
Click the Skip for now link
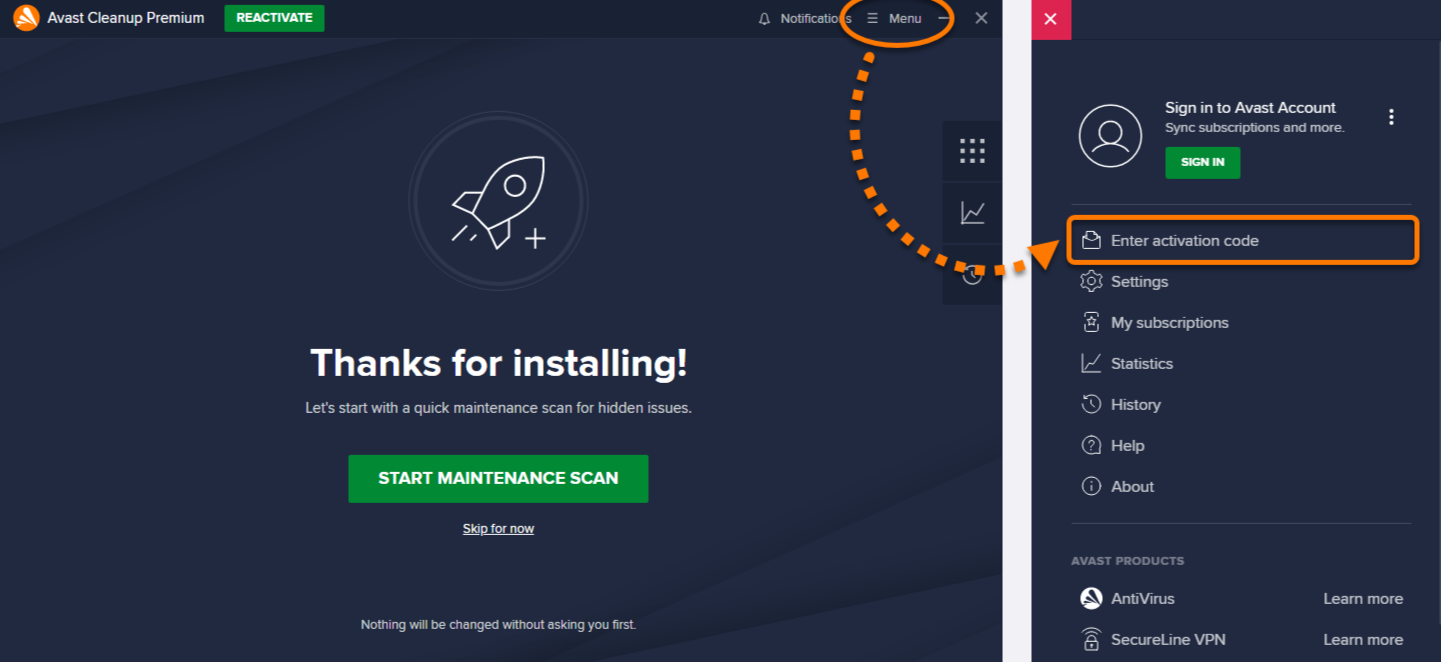pyautogui.click(x=498, y=529)
